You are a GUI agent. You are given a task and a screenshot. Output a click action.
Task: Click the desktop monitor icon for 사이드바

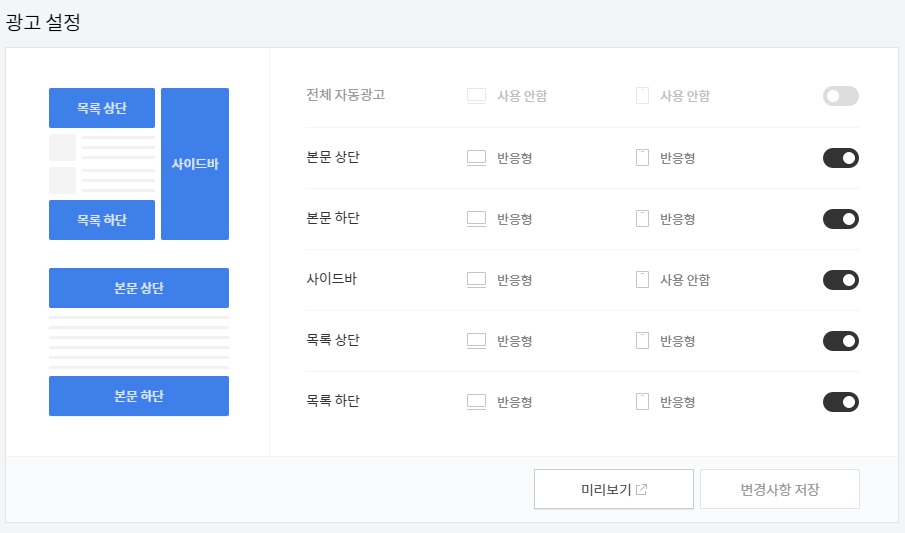[476, 280]
